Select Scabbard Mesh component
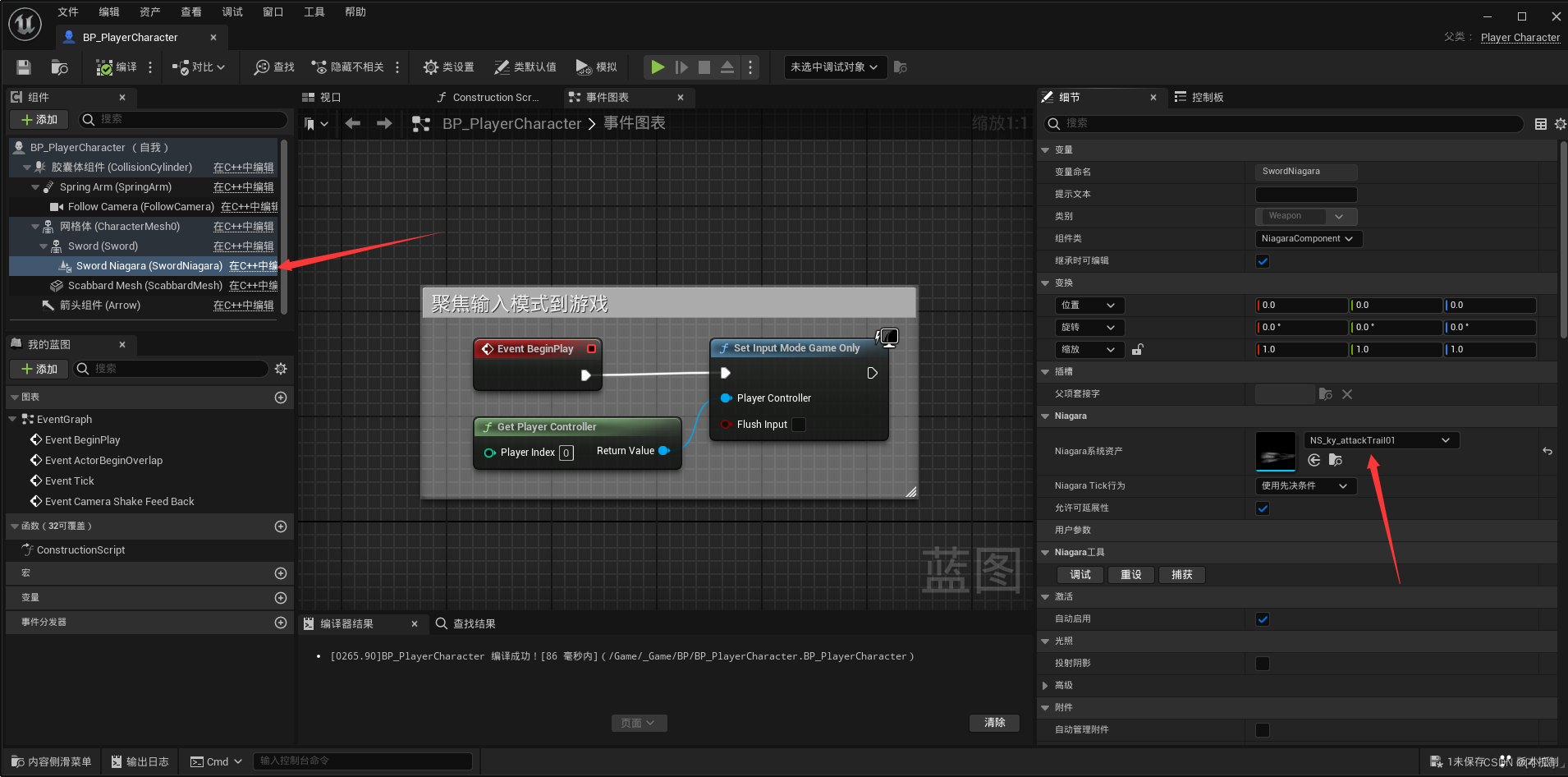The width and height of the screenshot is (1568, 777). [144, 286]
